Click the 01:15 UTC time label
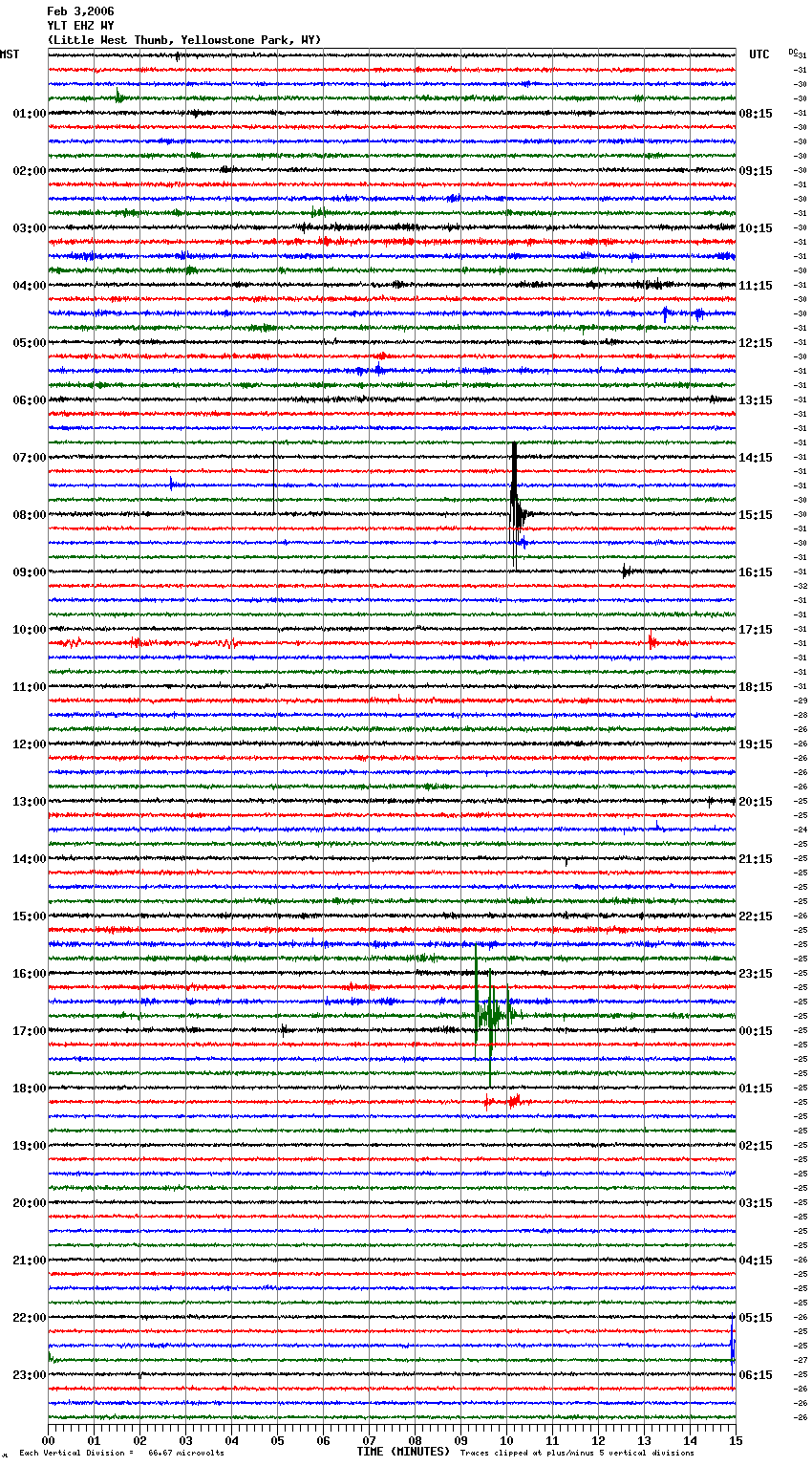The image size is (812, 1466). coord(756,1089)
